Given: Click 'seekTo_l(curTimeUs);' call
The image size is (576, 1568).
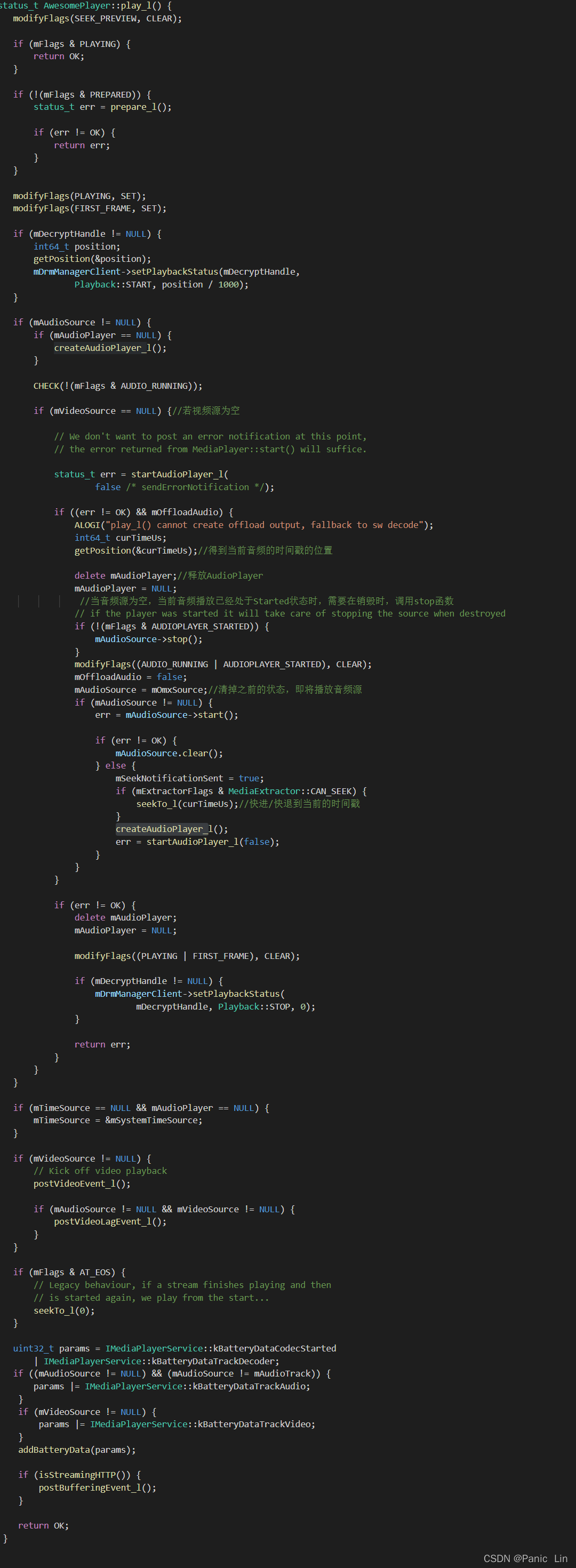Looking at the screenshot, I should coord(188,804).
